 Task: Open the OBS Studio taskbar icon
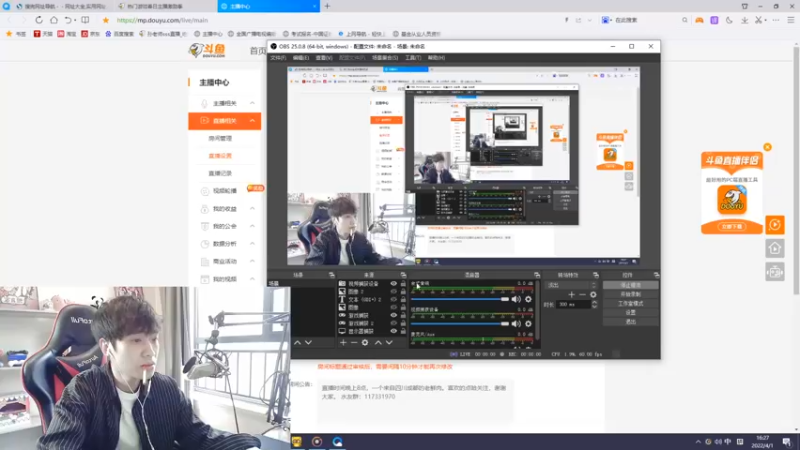point(317,441)
